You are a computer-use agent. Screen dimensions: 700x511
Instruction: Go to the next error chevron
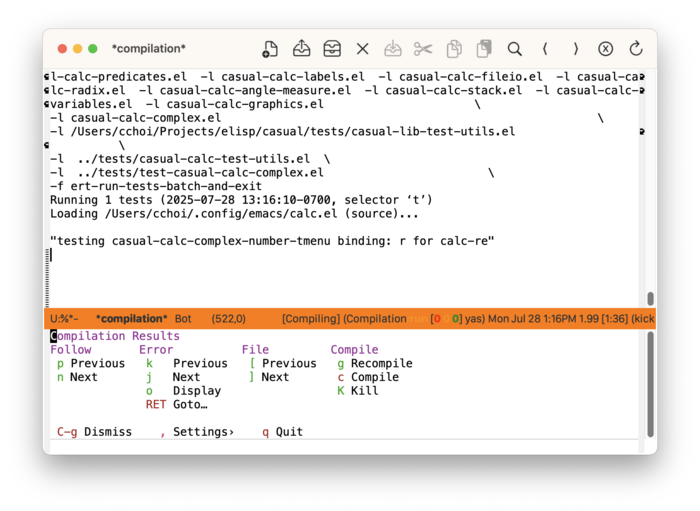575,49
